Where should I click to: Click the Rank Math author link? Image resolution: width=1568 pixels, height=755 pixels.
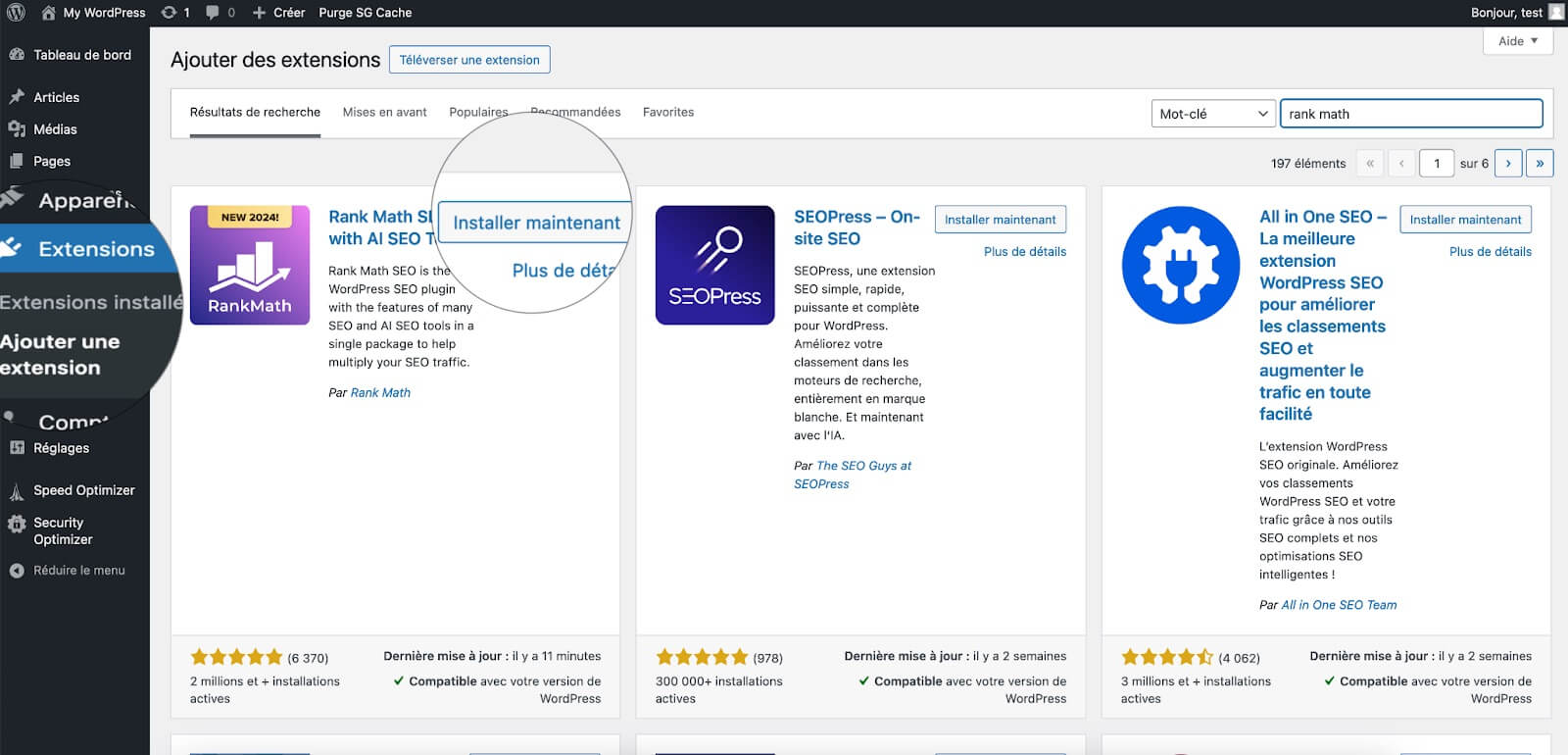click(x=380, y=392)
